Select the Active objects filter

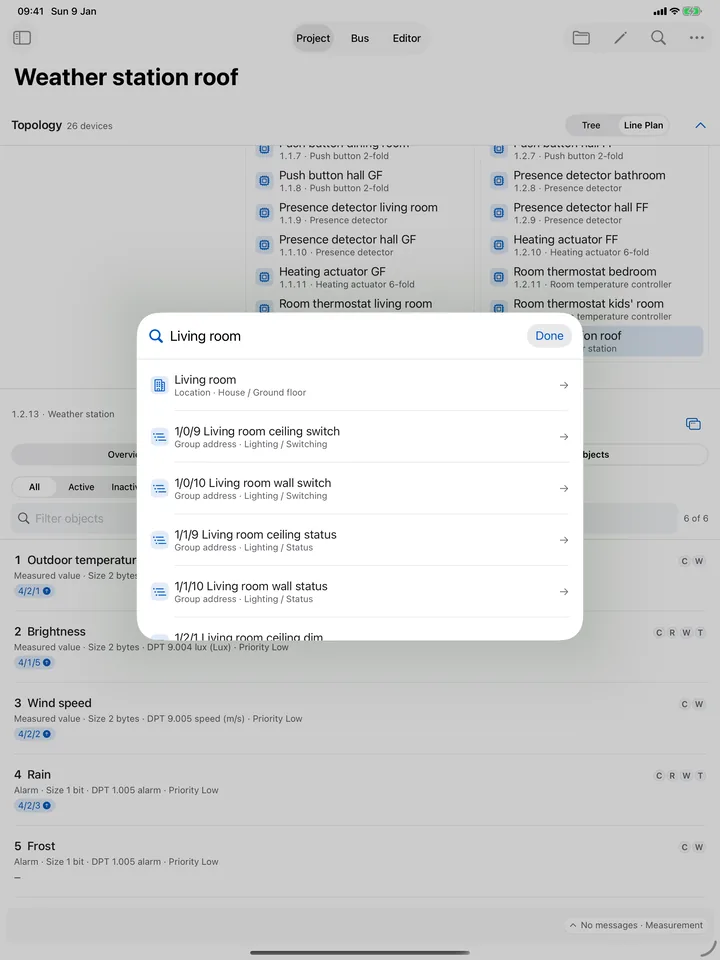[x=81, y=487]
